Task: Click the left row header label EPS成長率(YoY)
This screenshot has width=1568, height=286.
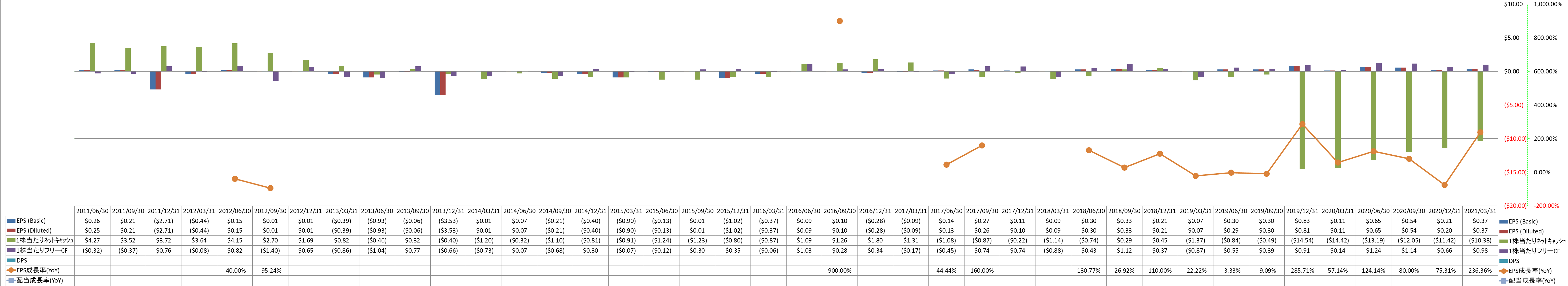Action: (x=38, y=270)
